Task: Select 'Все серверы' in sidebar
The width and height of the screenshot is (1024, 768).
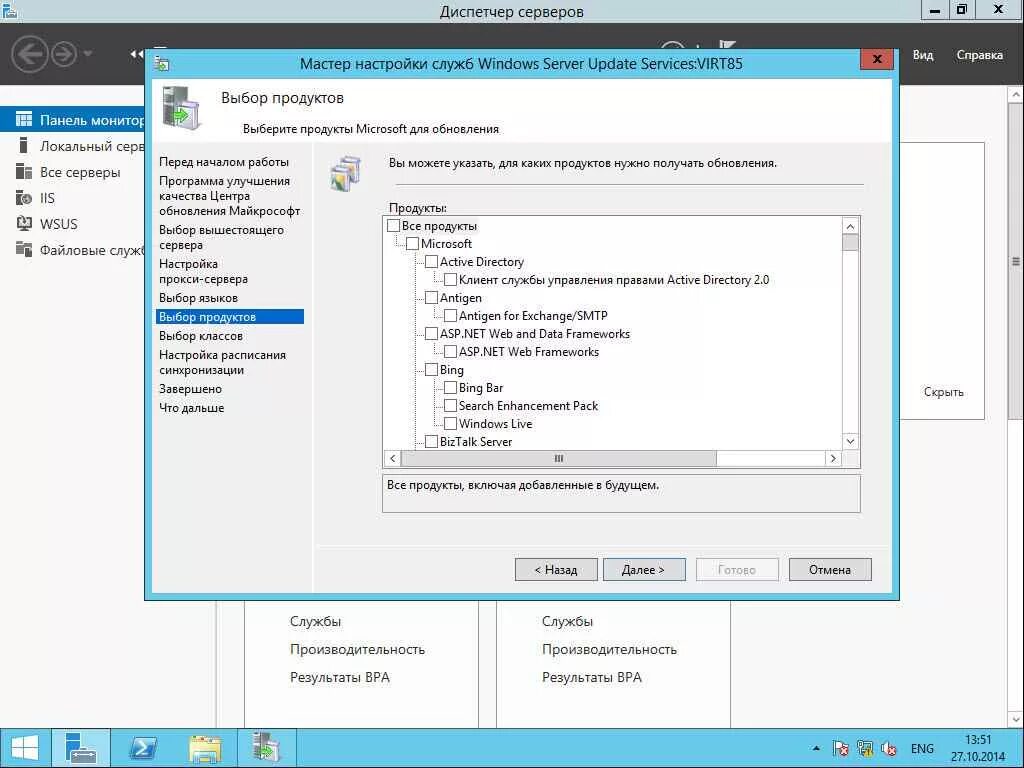Action: point(80,172)
